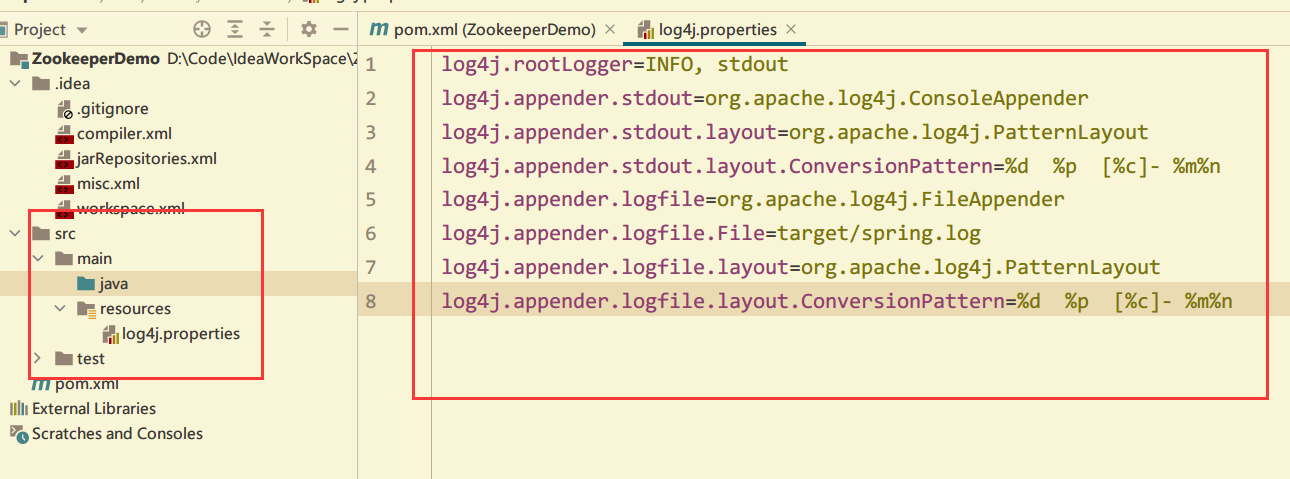Click the resources folder icon
The image size is (1290, 479).
pyautogui.click(x=86, y=309)
